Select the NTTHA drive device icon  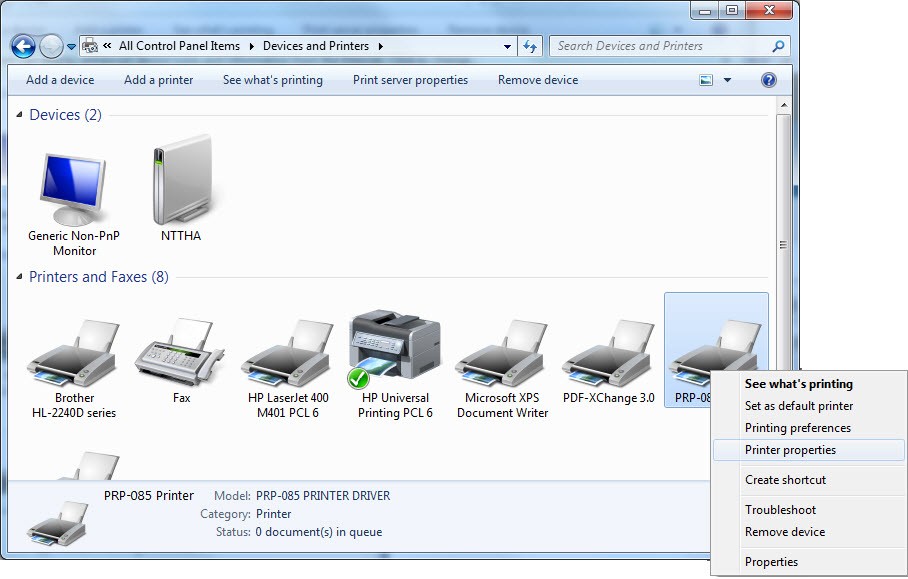coord(182,179)
